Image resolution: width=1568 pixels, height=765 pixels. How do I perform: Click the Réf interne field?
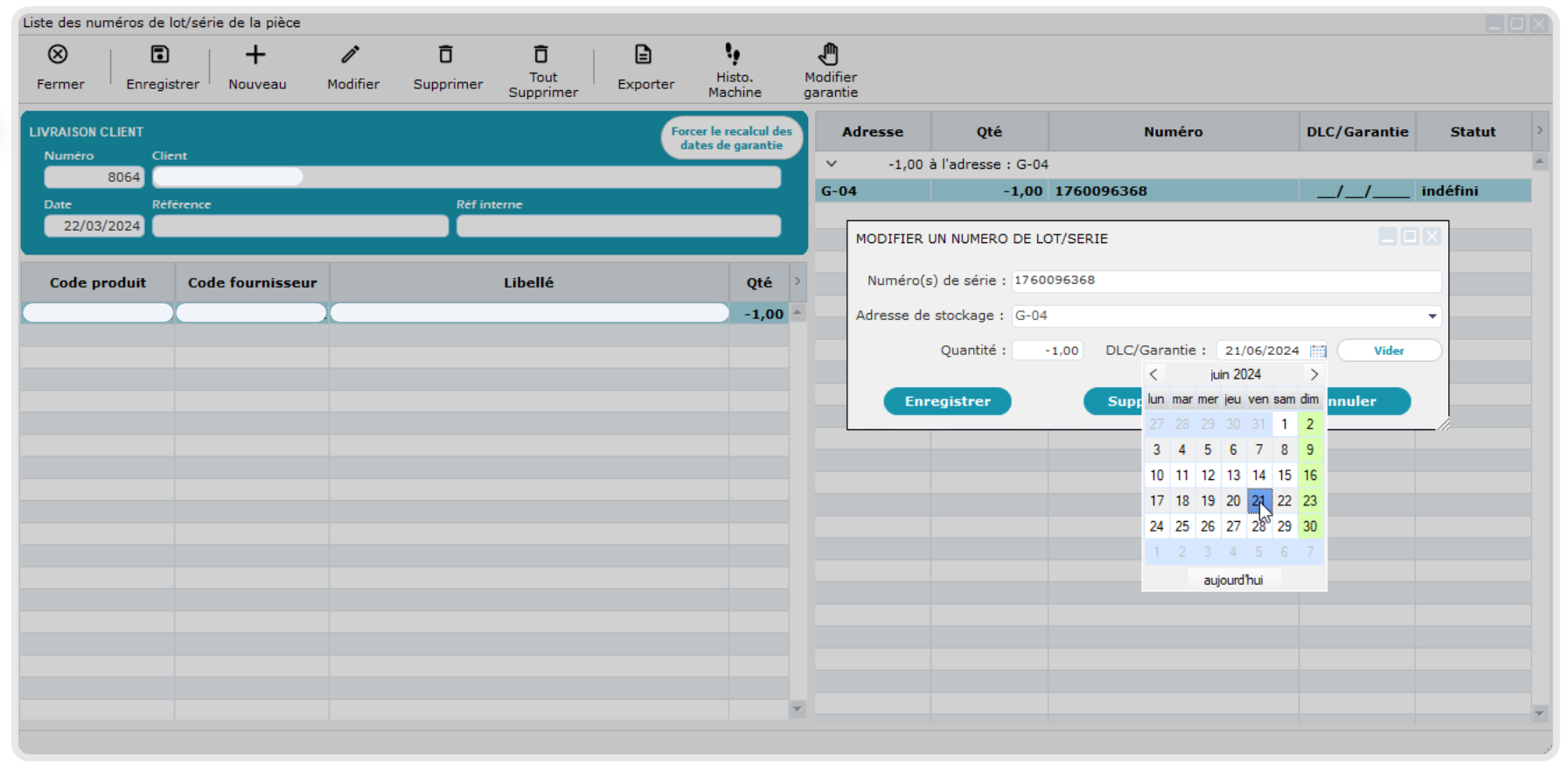pos(618,226)
